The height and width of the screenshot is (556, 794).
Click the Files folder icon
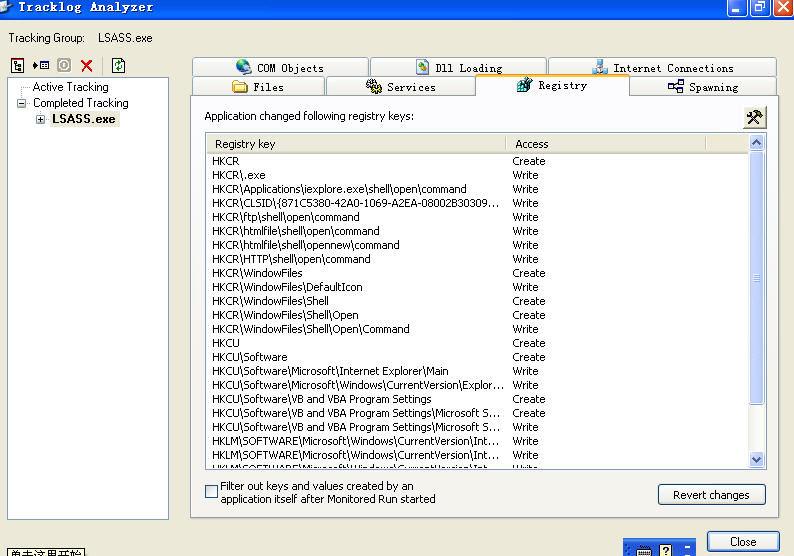[240, 87]
